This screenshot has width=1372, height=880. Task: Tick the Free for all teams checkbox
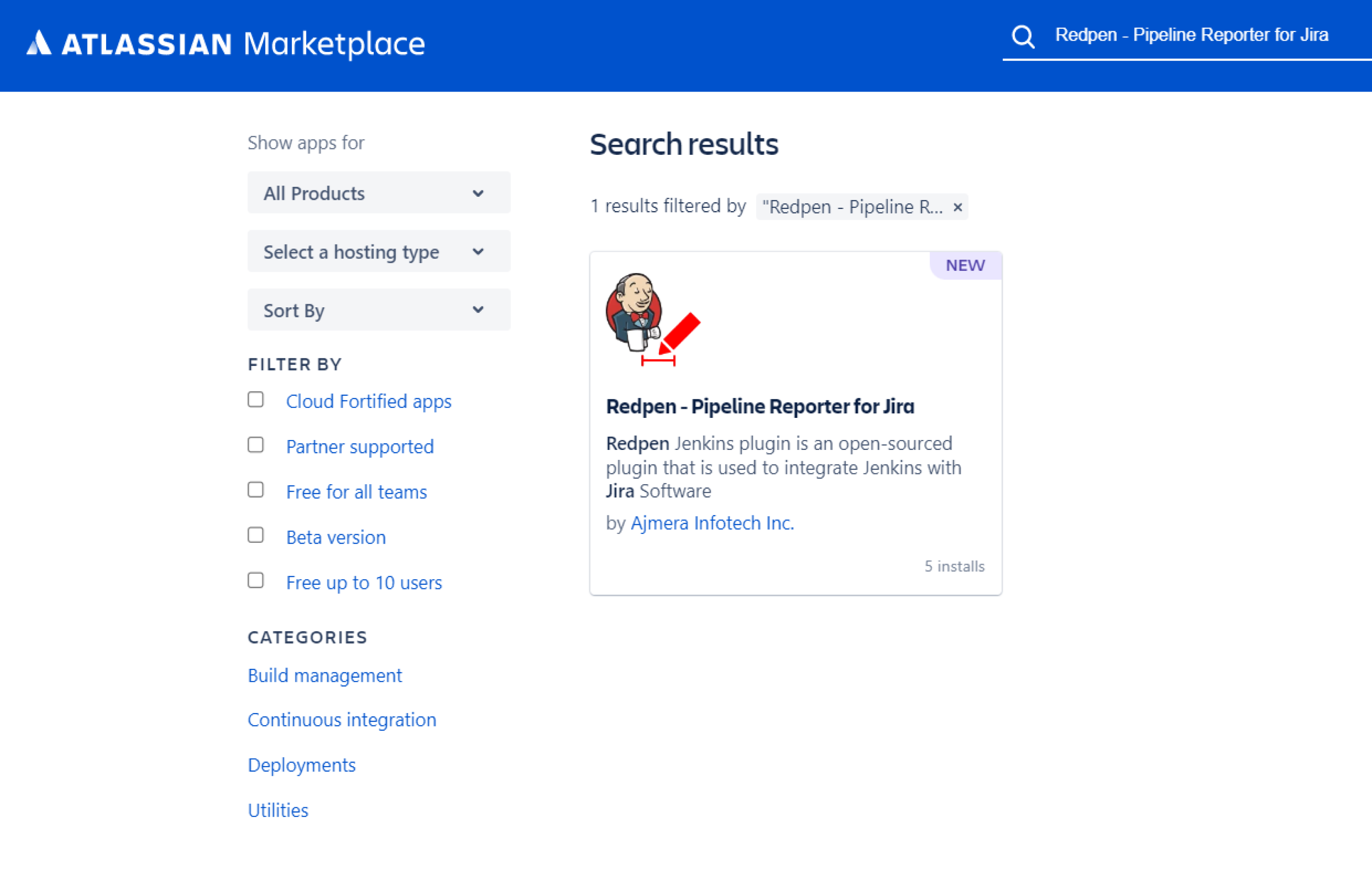(256, 490)
